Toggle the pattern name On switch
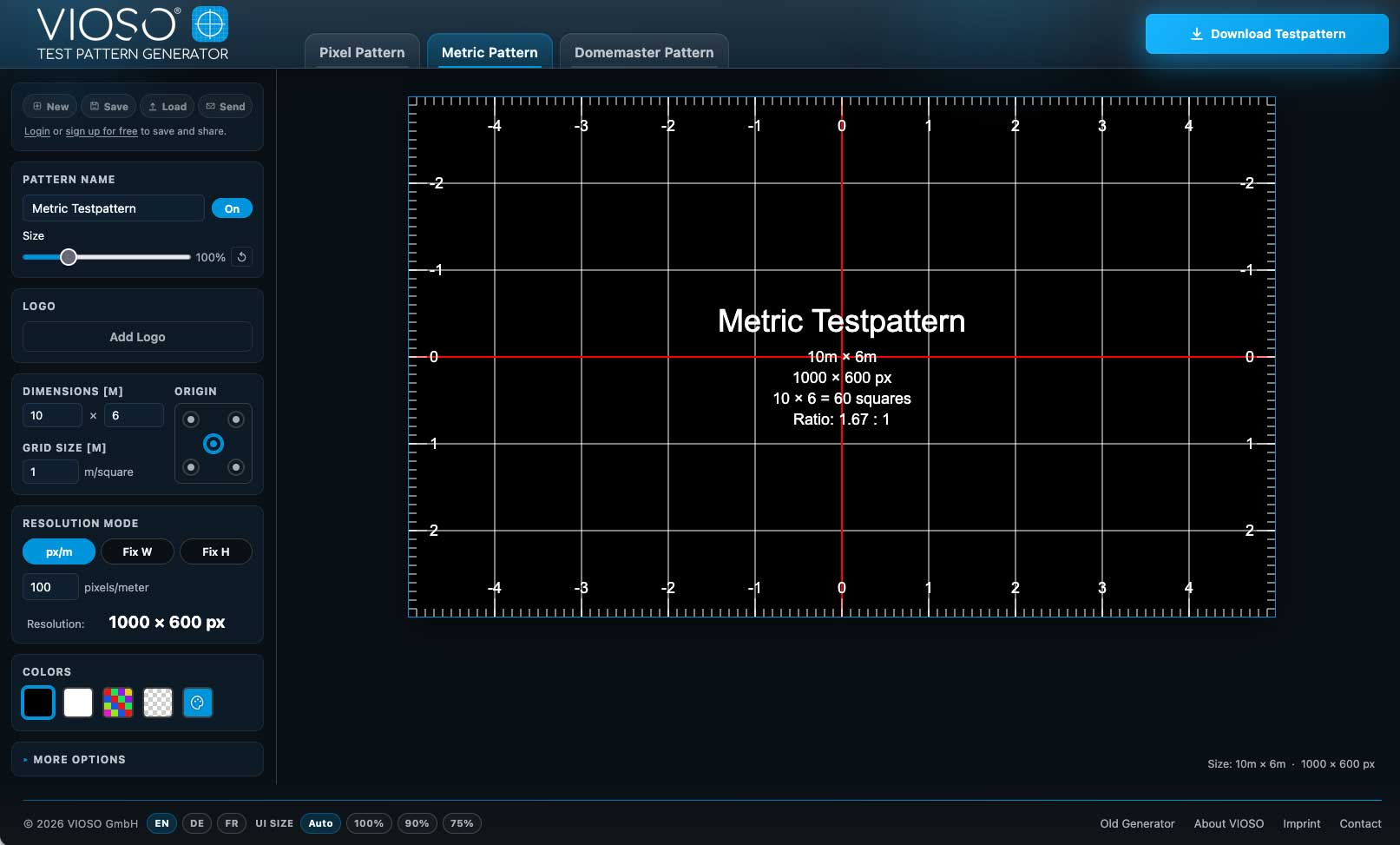 point(232,208)
